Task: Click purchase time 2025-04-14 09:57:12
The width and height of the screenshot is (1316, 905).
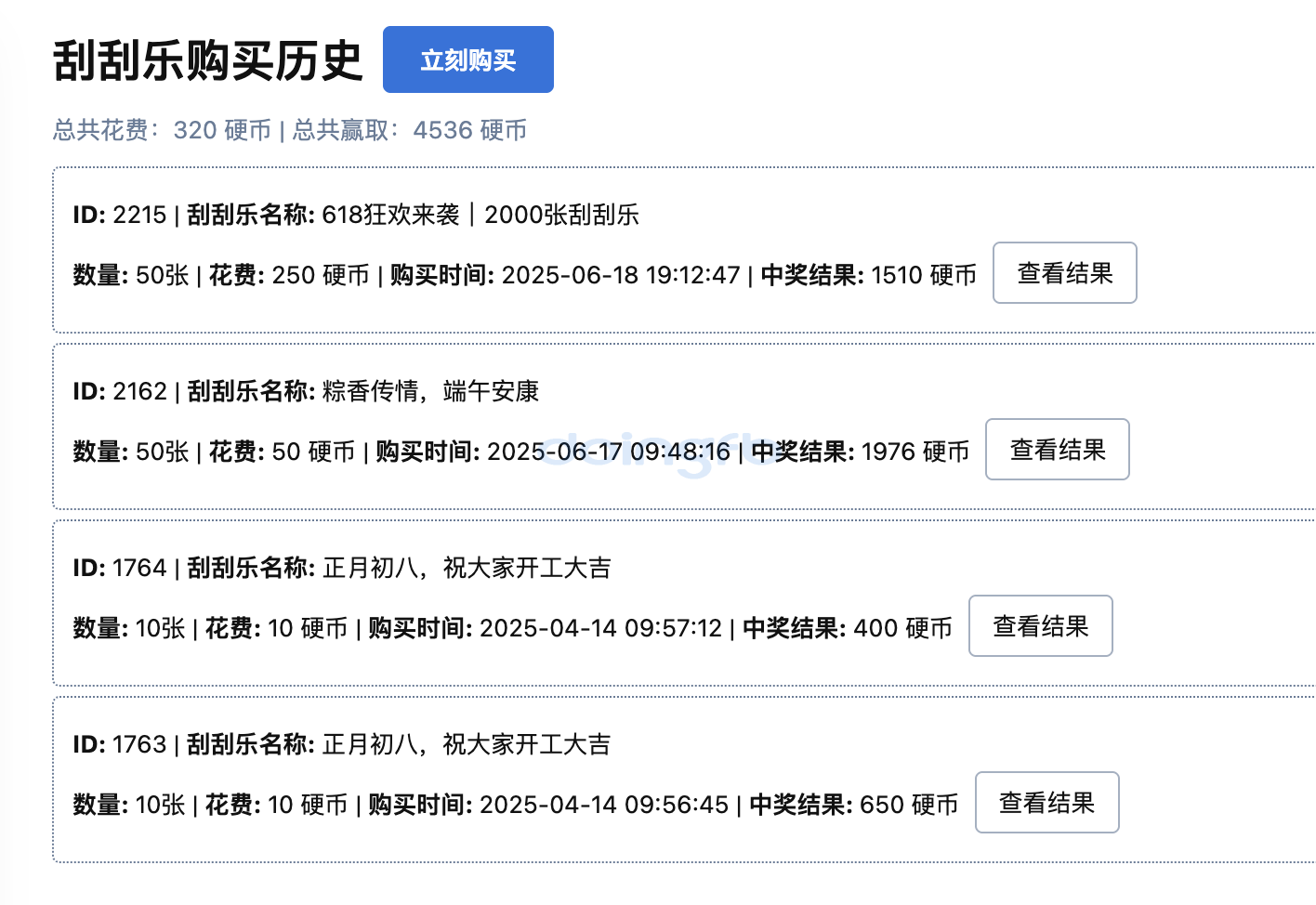Action: 600,628
